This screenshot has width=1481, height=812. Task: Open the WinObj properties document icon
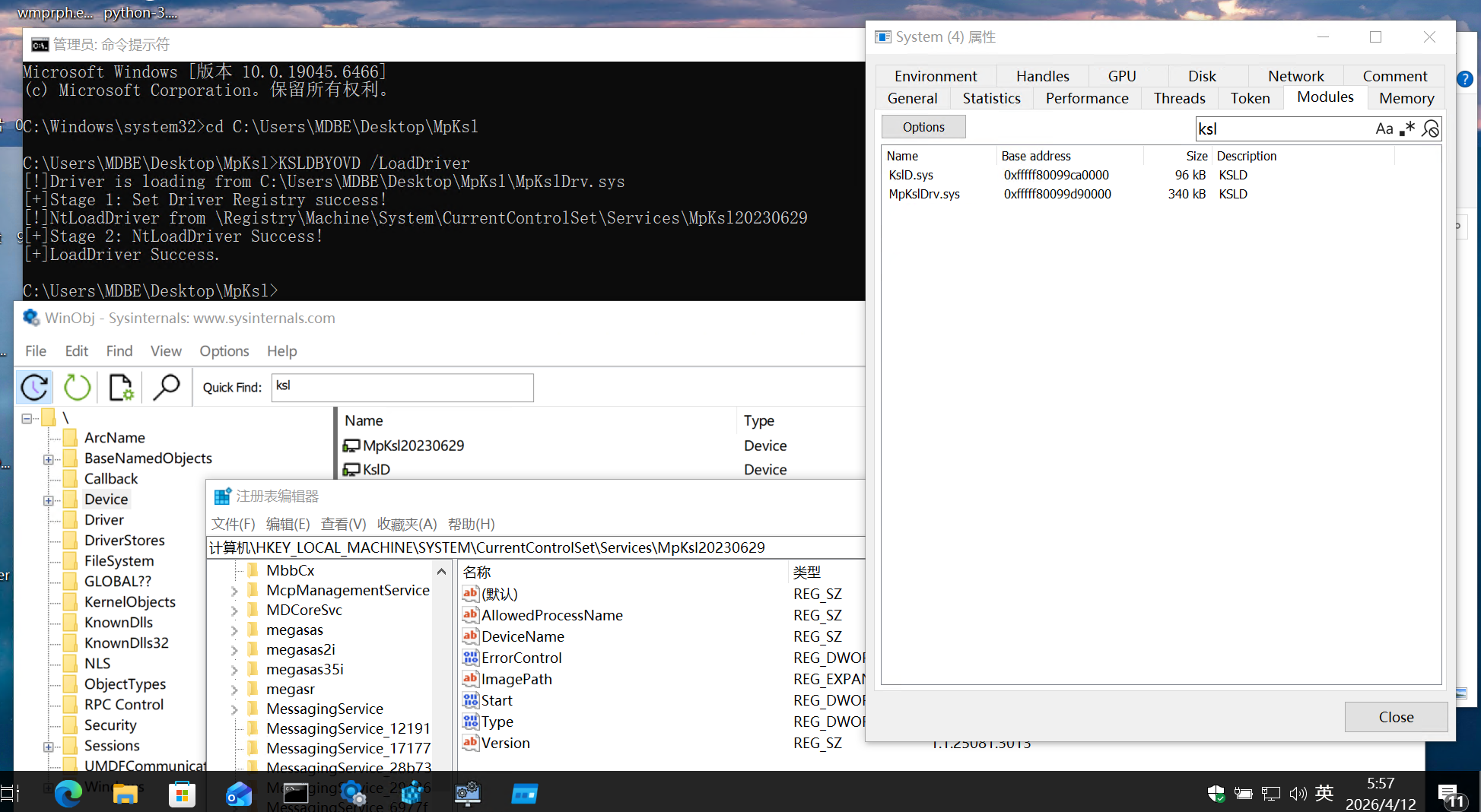(121, 387)
